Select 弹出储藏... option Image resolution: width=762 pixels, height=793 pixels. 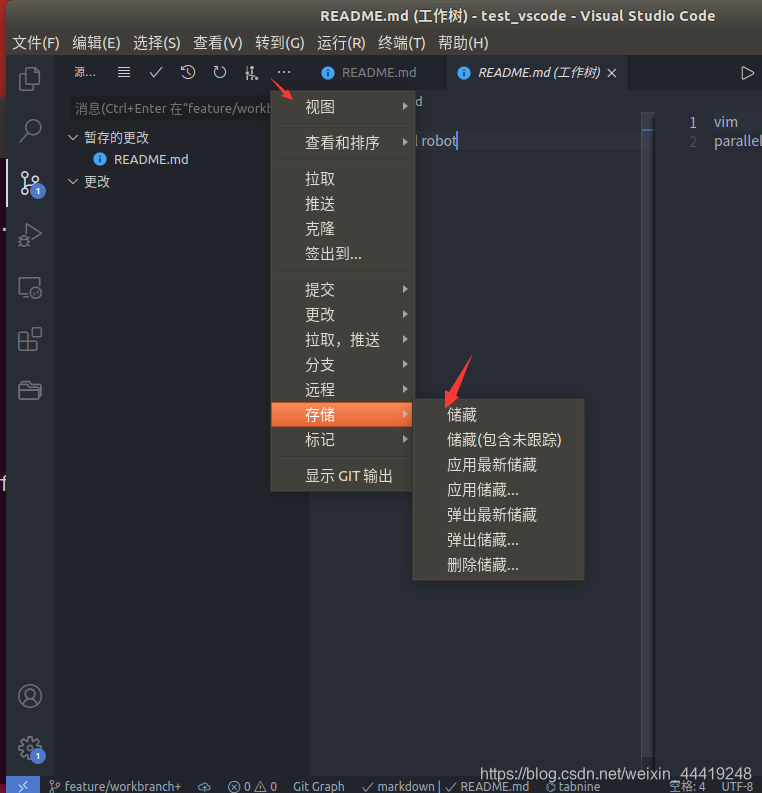[499, 540]
